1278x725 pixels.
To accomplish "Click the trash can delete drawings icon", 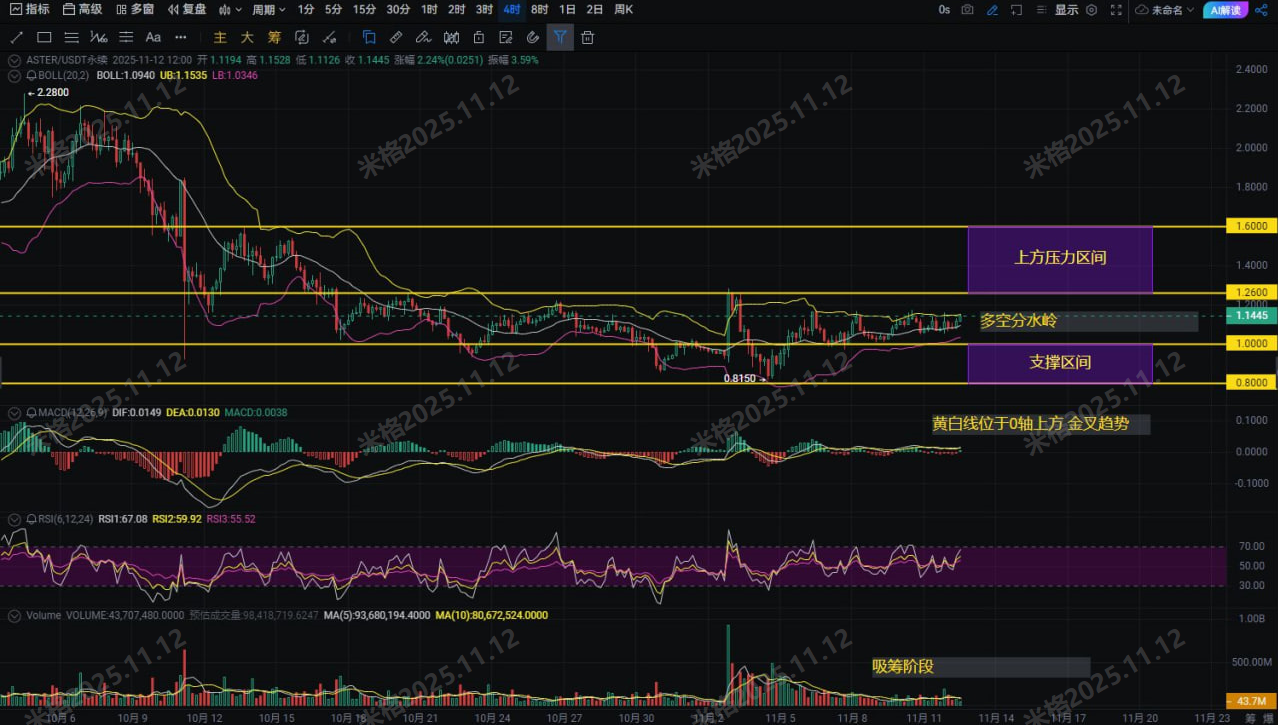I will pos(587,37).
